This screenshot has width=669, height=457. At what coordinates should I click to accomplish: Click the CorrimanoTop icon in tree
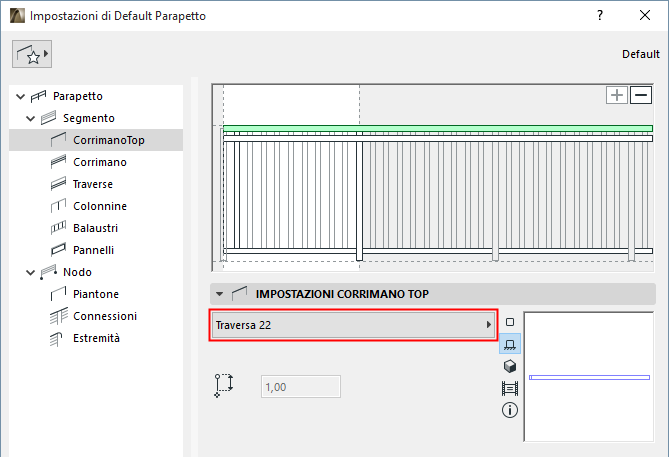[58, 140]
